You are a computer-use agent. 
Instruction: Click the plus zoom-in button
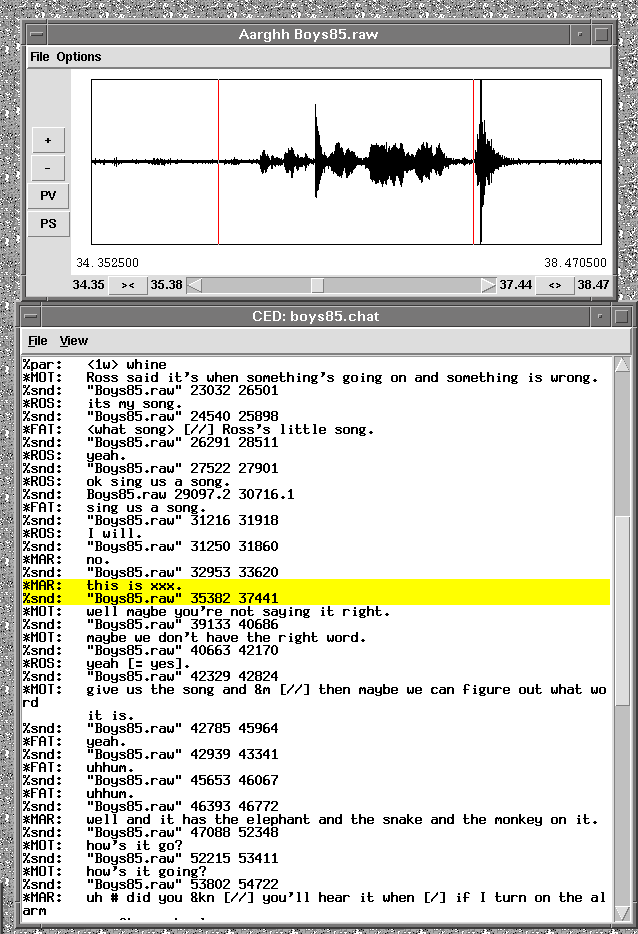pos(48,140)
